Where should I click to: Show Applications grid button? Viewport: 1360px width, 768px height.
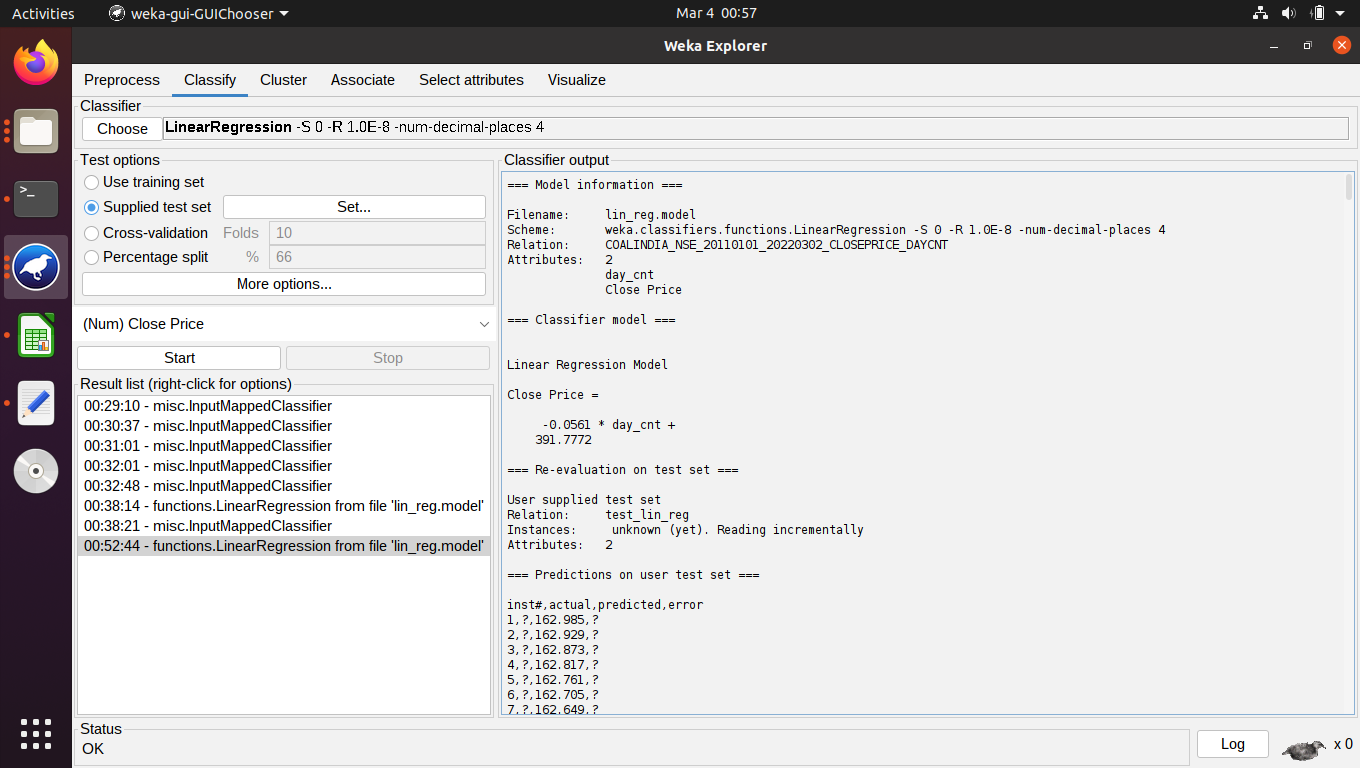pos(36,733)
